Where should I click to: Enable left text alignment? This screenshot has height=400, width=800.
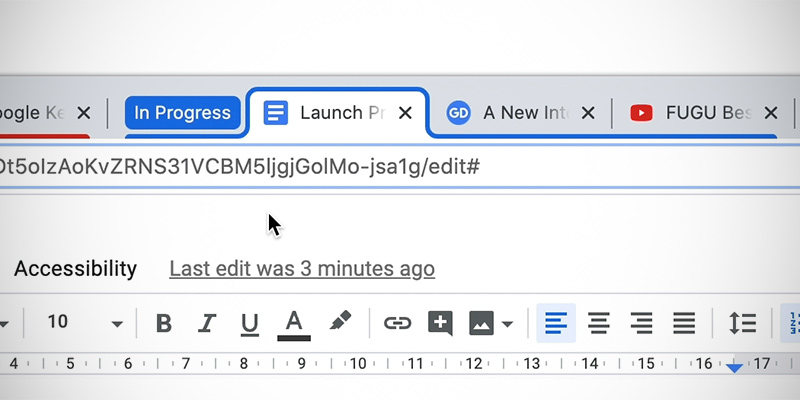click(556, 323)
